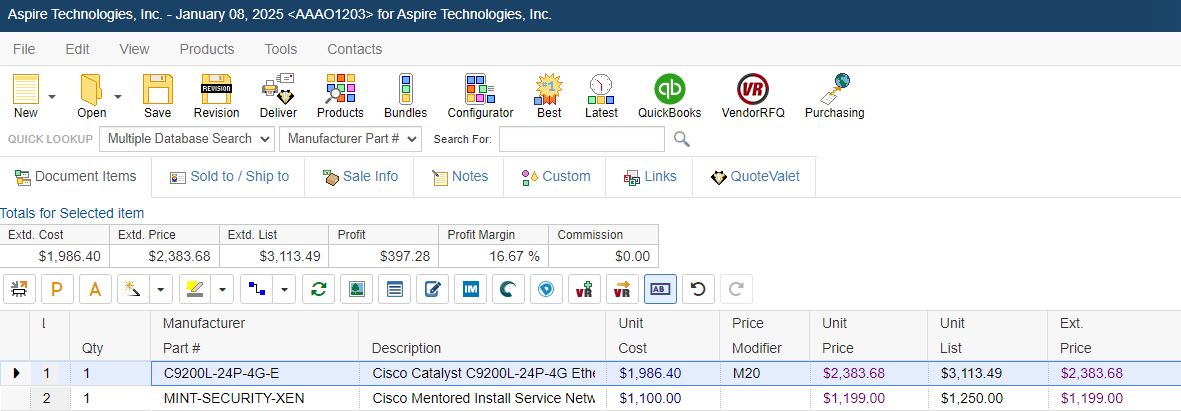Click the Deliver icon
Screen dimensions: 1181x411
(278, 95)
